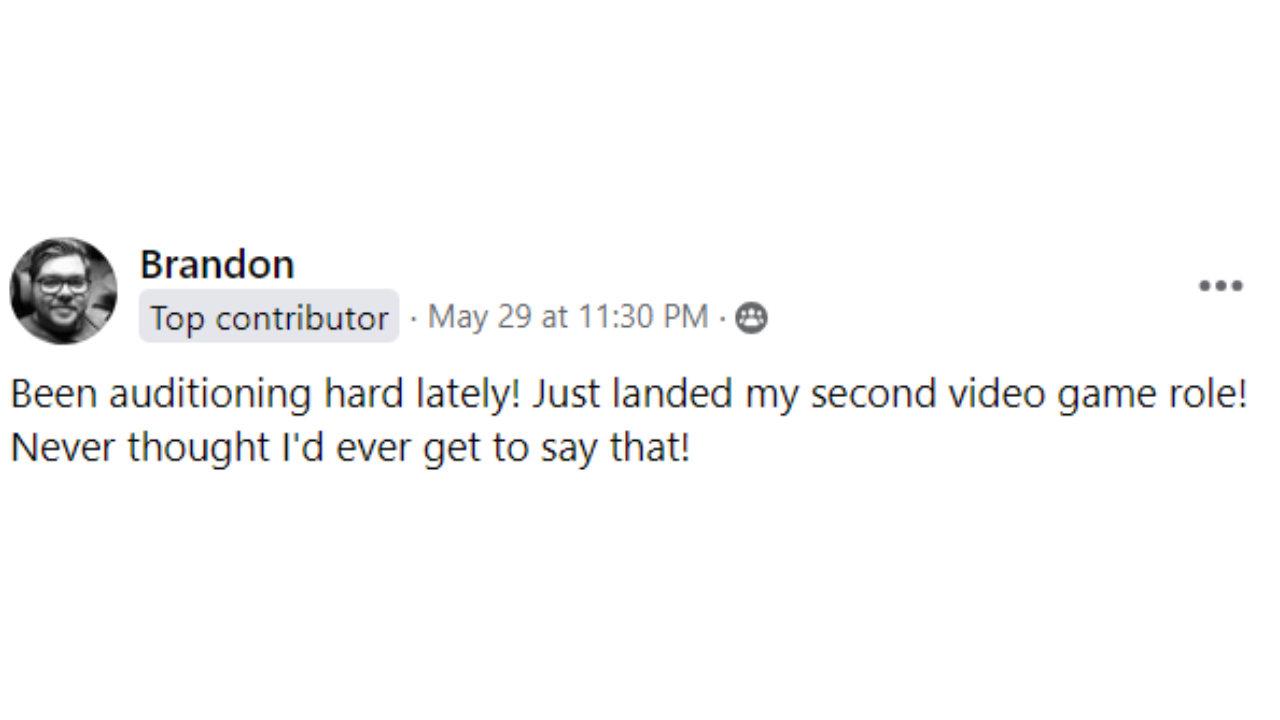Click the word "contributor" in the badge
The width and height of the screenshot is (1280, 720).
coord(302,318)
